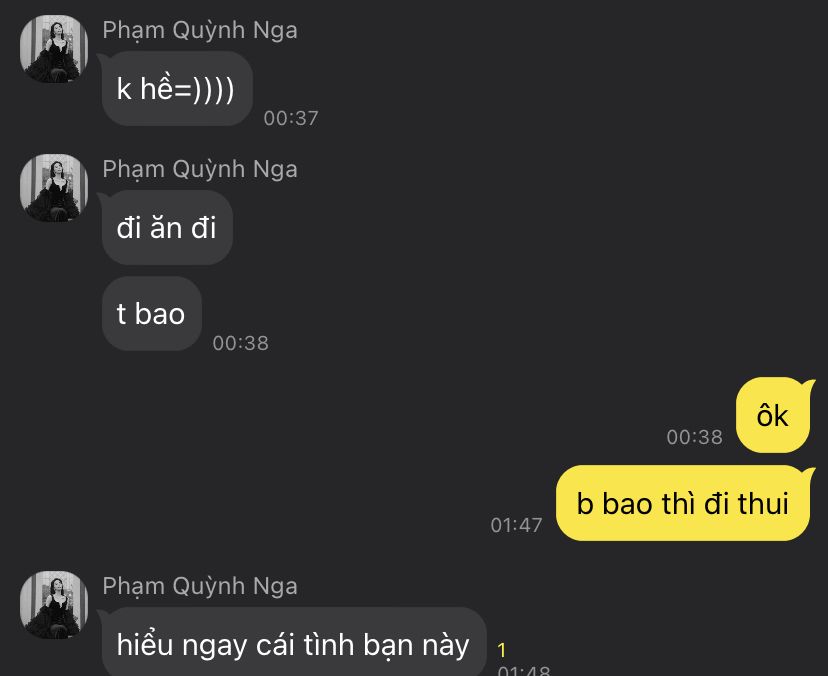828x676 pixels.
Task: Select the "t bao" message bubble
Action: pyautogui.click(x=152, y=314)
